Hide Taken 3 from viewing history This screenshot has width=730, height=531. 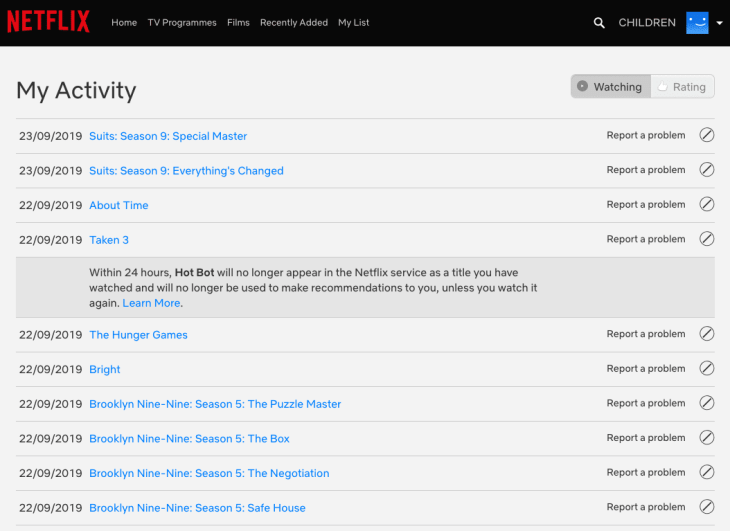pyautogui.click(x=706, y=239)
